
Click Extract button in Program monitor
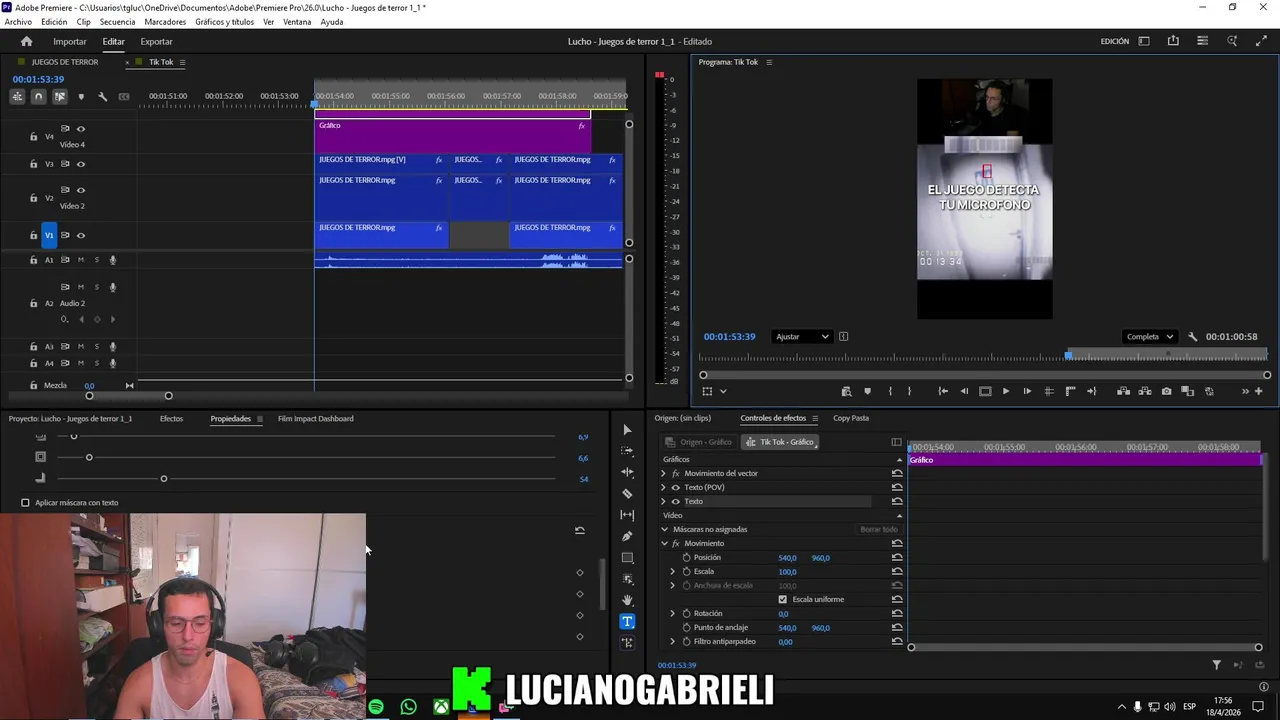(x=1145, y=391)
